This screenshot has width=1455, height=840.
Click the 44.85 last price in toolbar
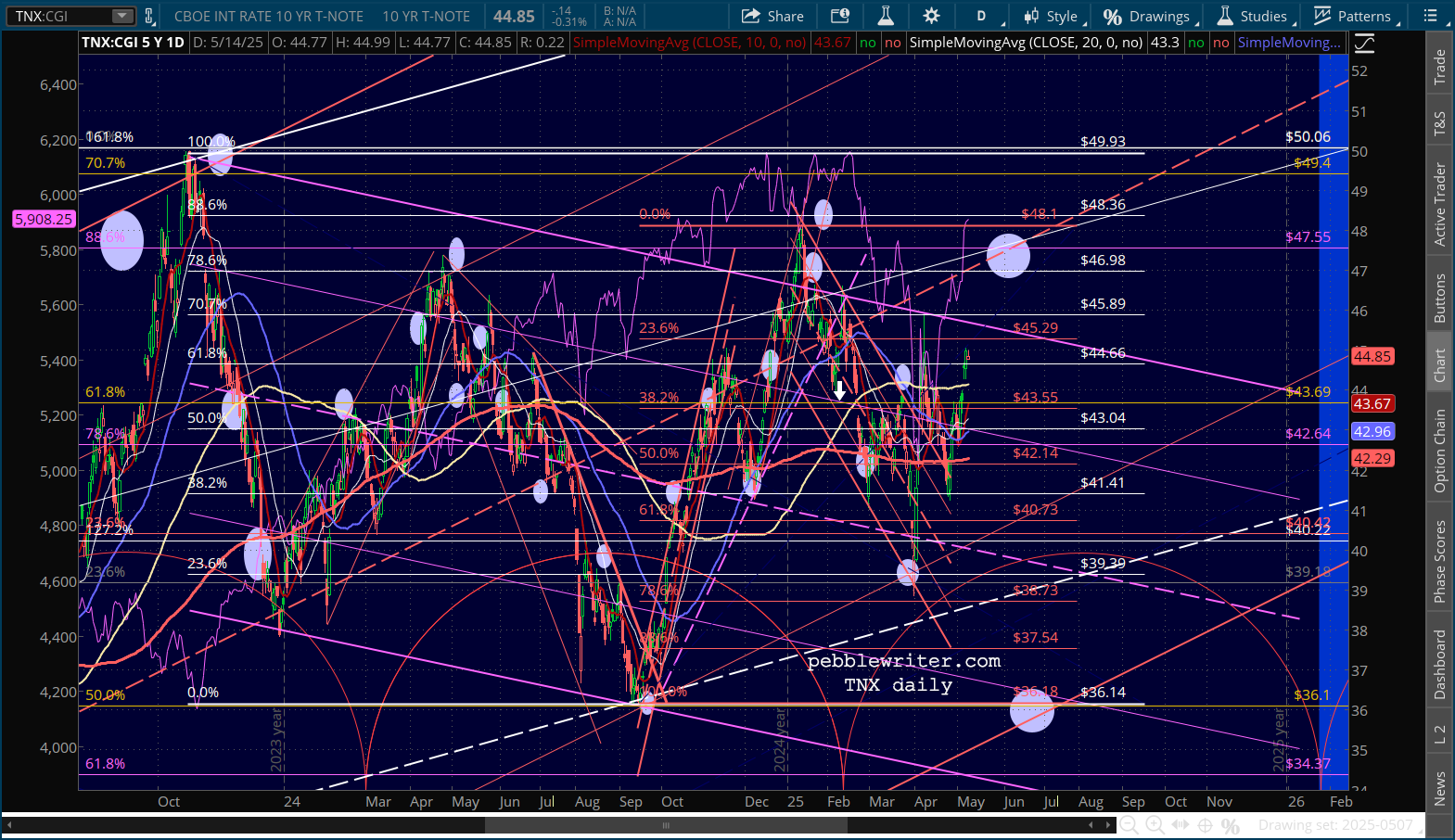514,16
